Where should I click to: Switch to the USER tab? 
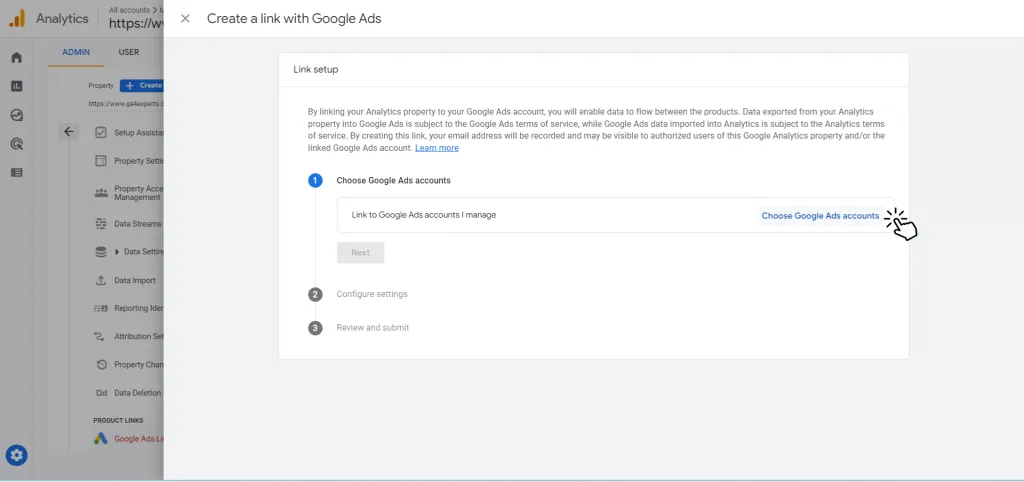click(129, 52)
